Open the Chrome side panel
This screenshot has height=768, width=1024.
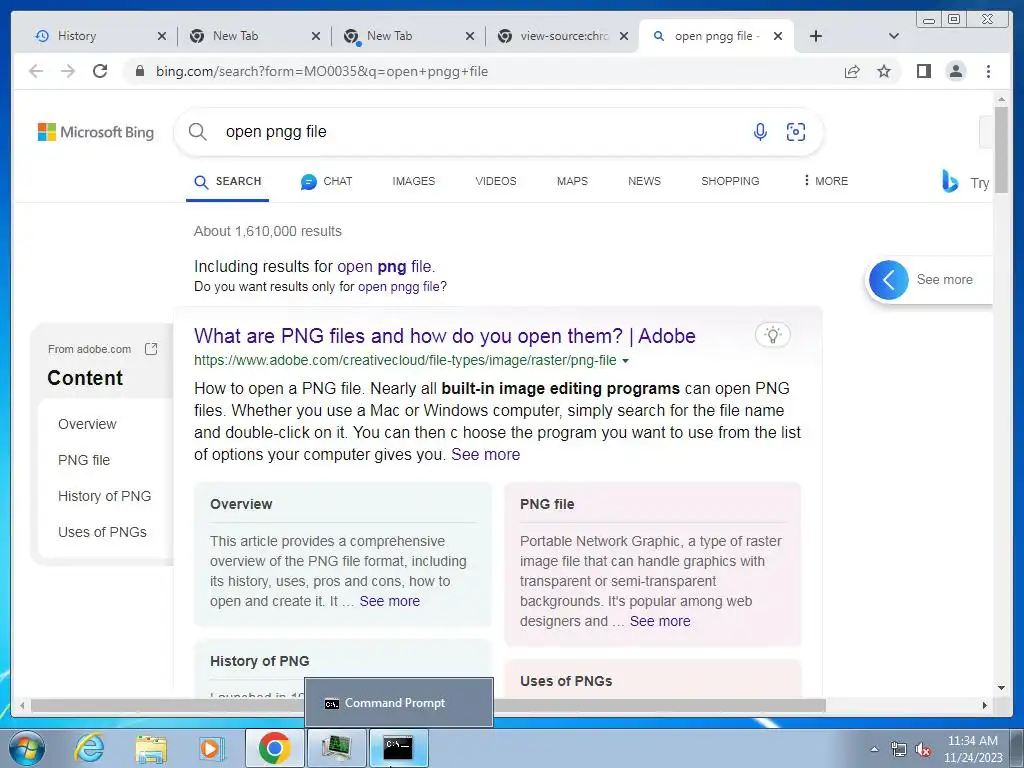click(923, 71)
